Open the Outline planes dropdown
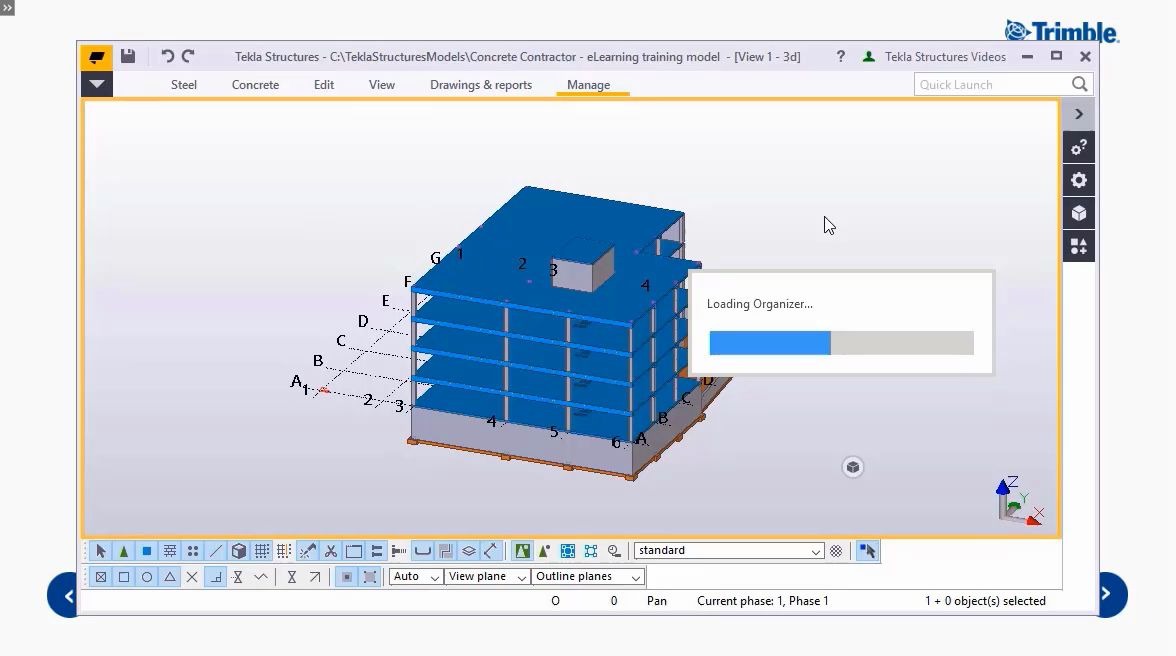The image size is (1176, 656). pos(589,577)
